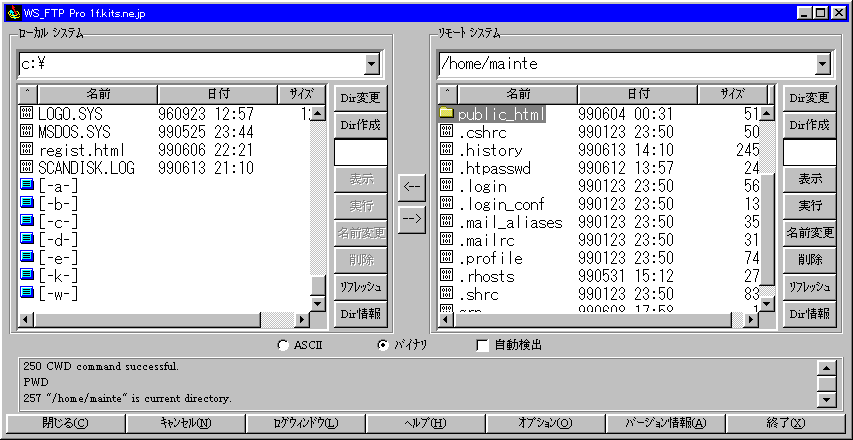This screenshot has width=853, height=440.
Task: Click the LOGO.SYS file icon
Action: (x=26, y=114)
